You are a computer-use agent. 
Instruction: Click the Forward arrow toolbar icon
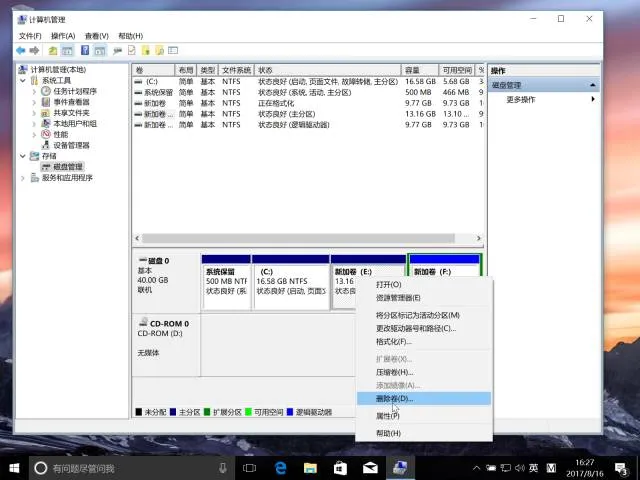(34, 51)
